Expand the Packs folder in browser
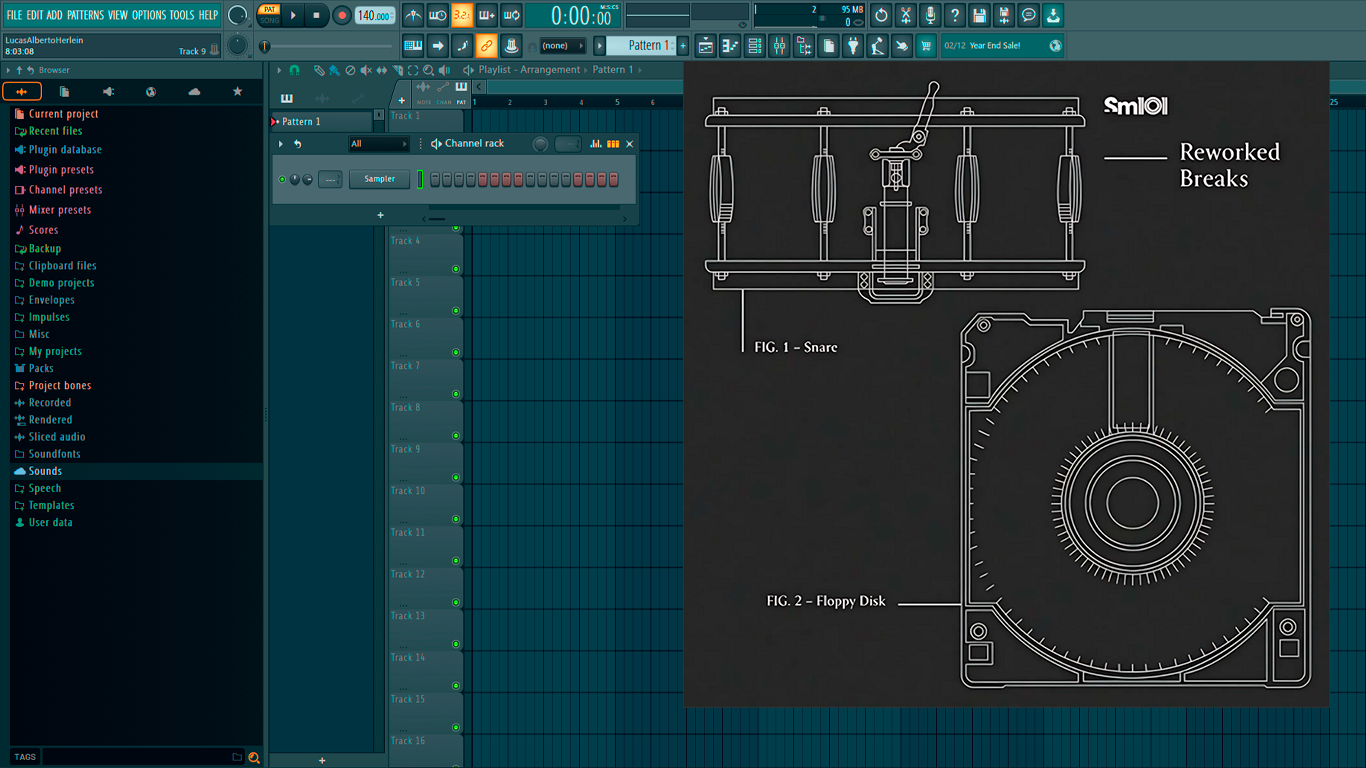Screen dimensions: 1366x768 click(41, 368)
